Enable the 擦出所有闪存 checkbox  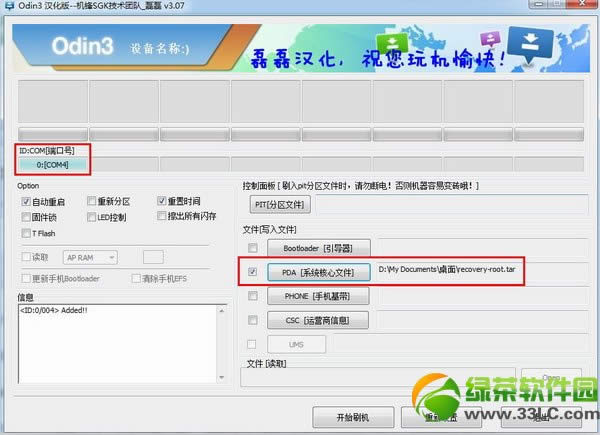pos(161,216)
